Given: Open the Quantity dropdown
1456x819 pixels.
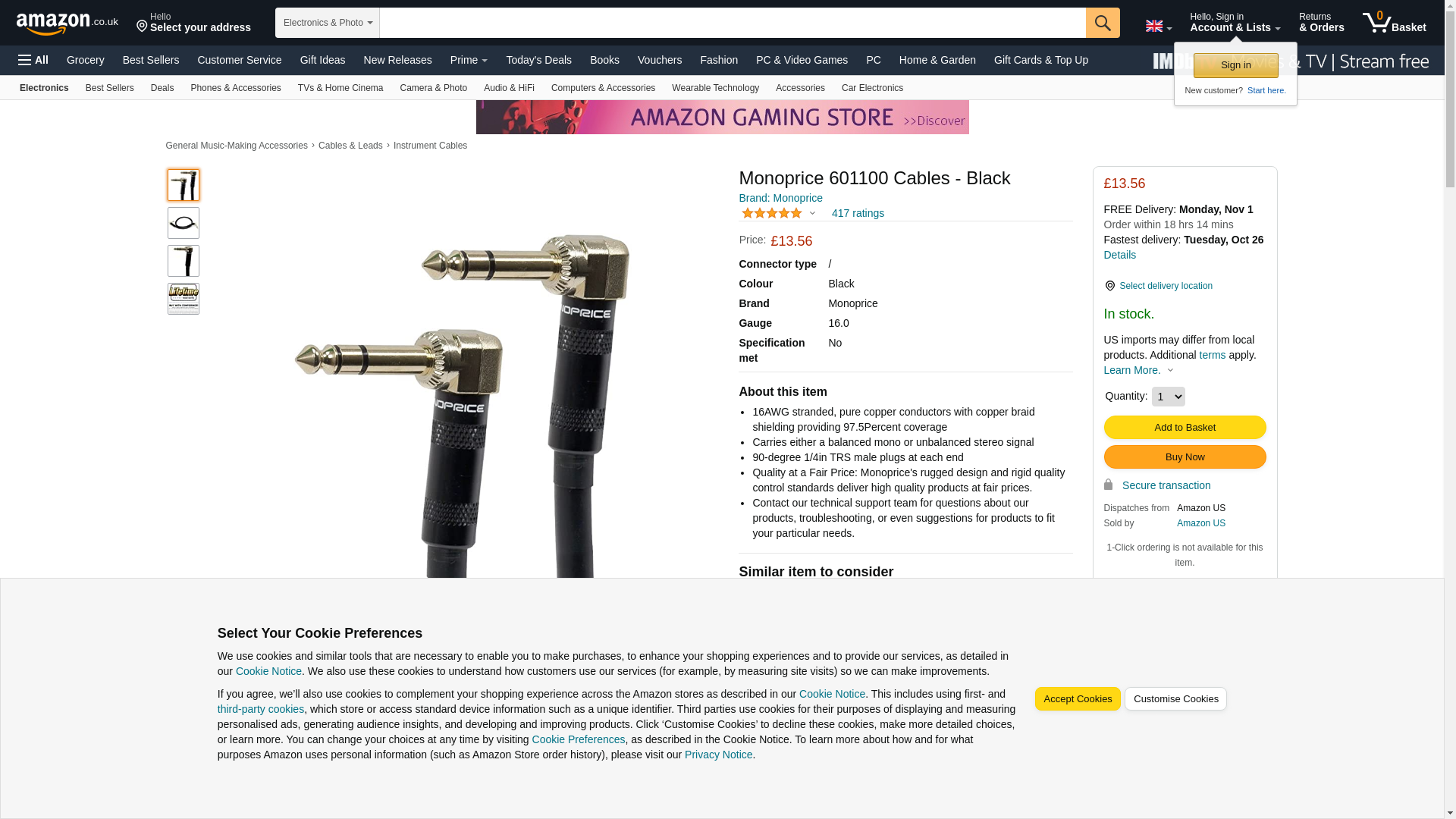Looking at the screenshot, I should click(x=1168, y=397).
